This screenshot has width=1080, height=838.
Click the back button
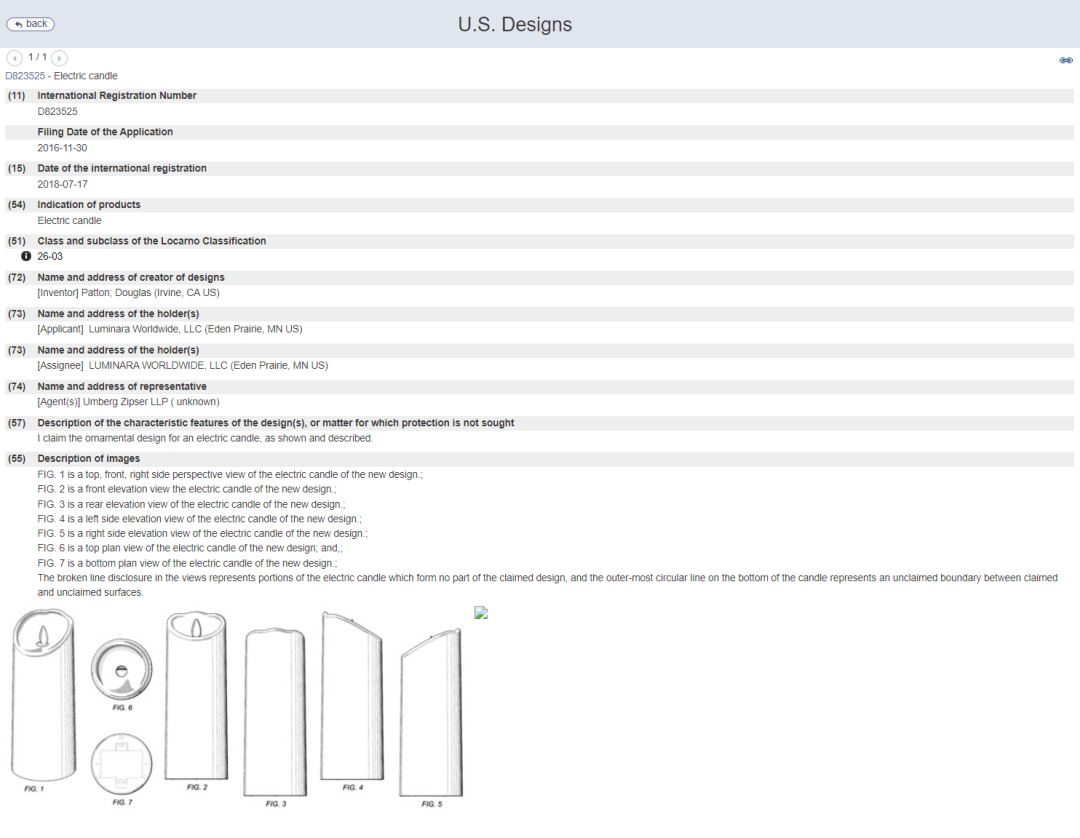[30, 24]
